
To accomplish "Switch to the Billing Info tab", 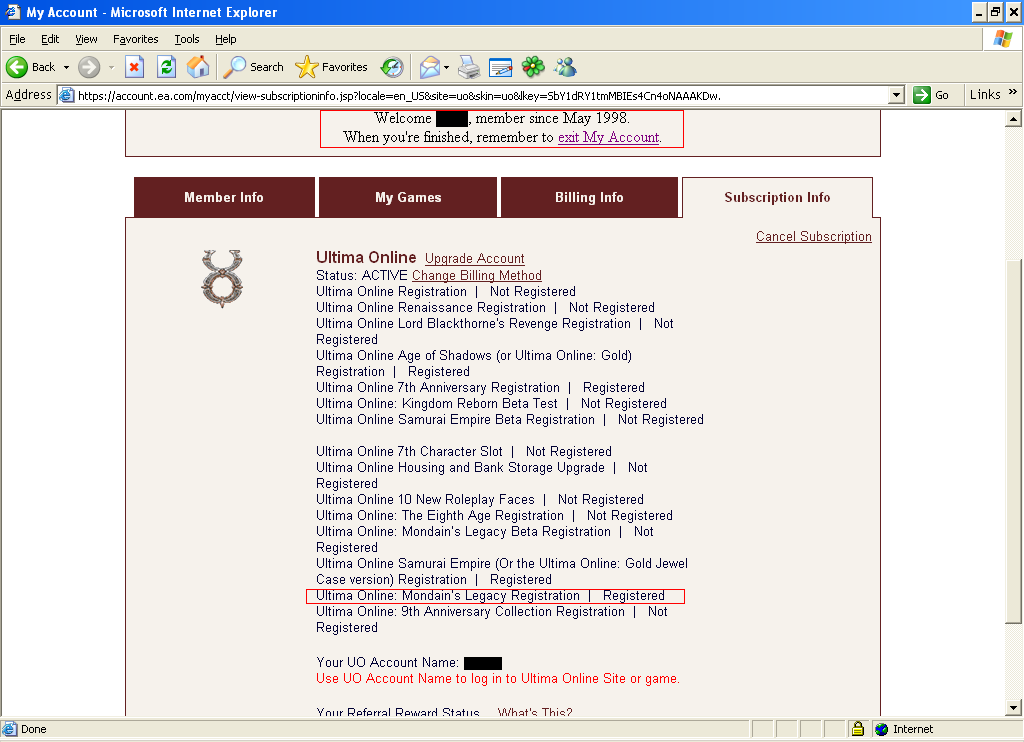I will coord(589,197).
